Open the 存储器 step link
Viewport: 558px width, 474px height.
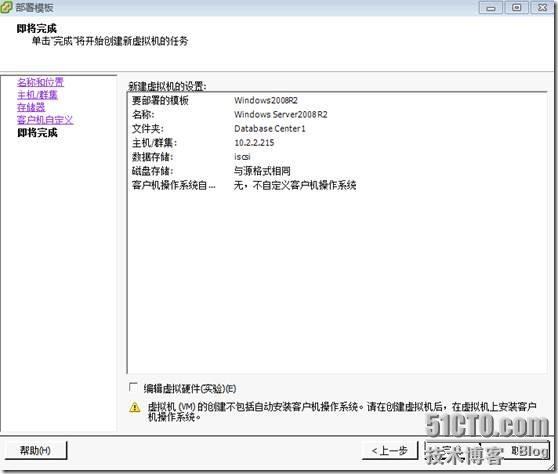(x=31, y=107)
